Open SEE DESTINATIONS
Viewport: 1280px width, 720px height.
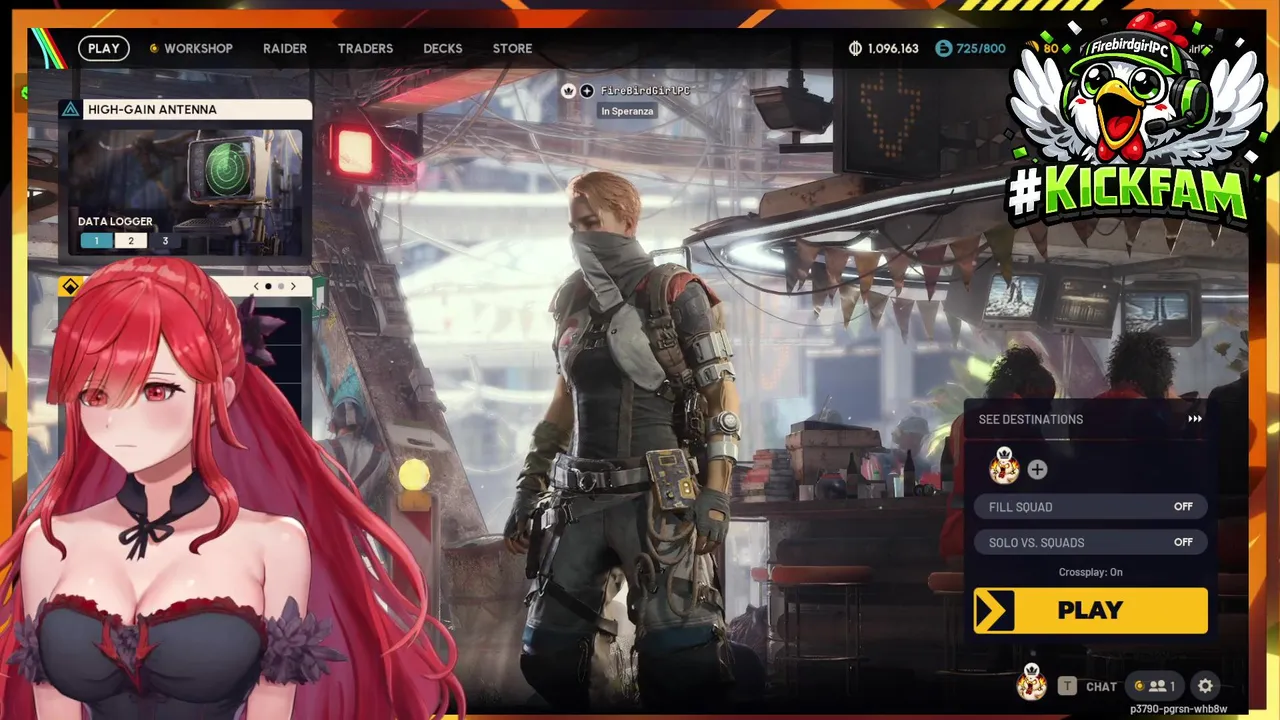point(1031,419)
